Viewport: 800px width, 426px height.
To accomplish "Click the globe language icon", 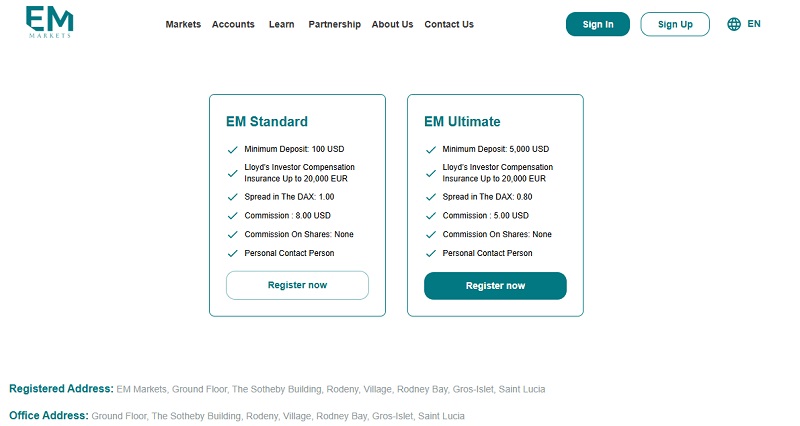I will pos(734,24).
